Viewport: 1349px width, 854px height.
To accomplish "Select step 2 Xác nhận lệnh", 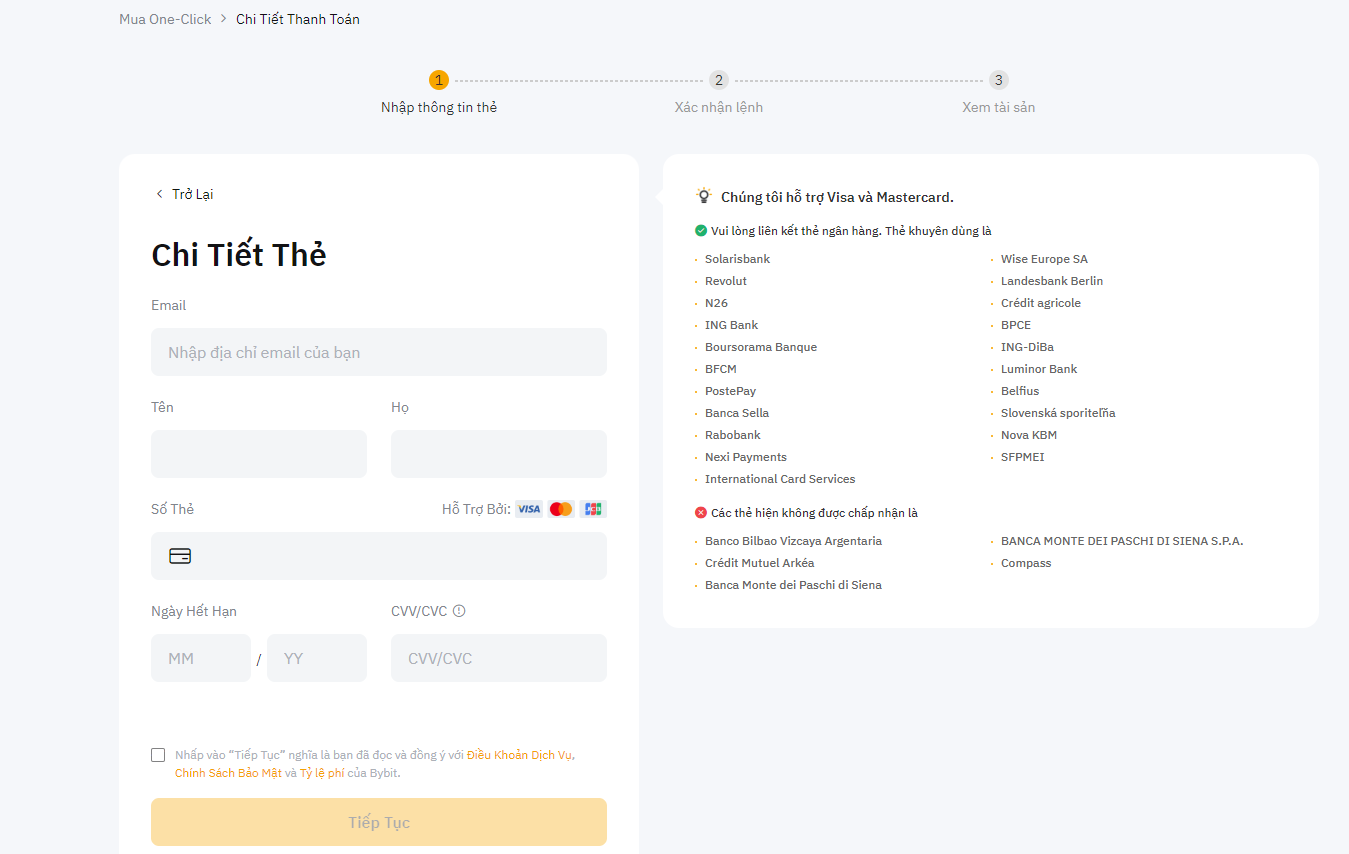I will 718,80.
